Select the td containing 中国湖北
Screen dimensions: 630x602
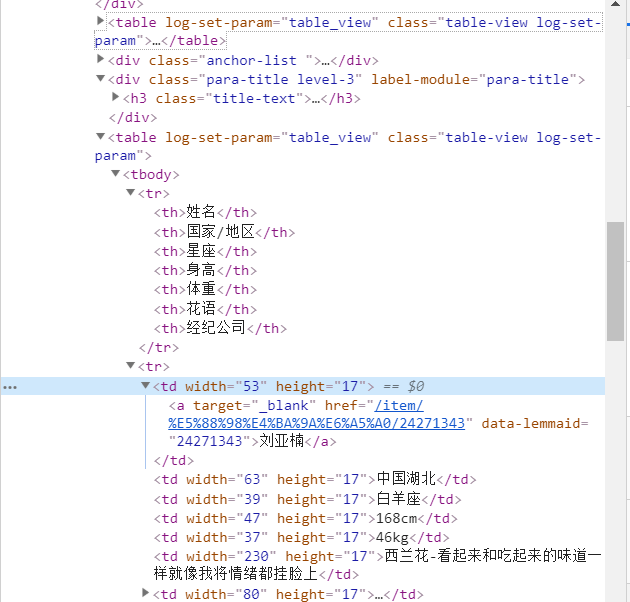click(x=315, y=479)
